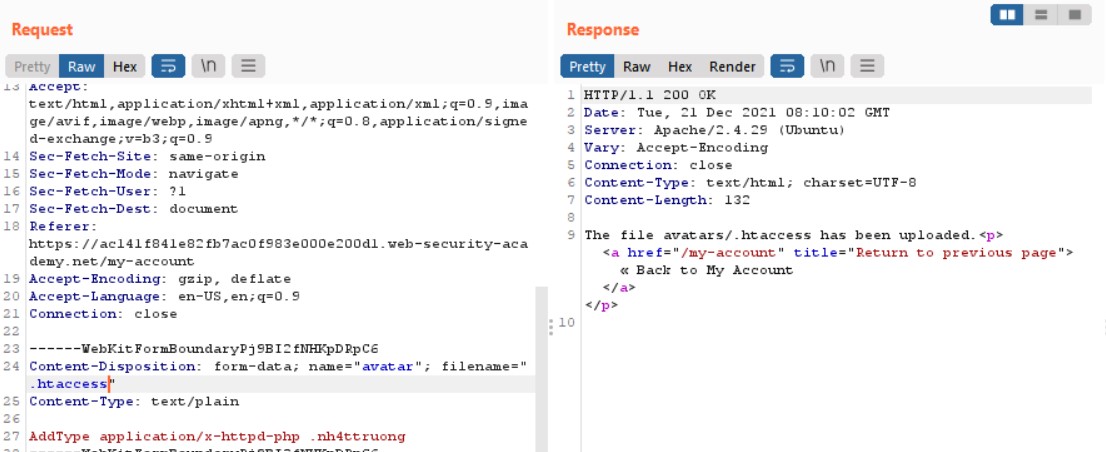The height and width of the screenshot is (452, 1106).
Task: Switch to the combined single-pane layout icon
Action: tap(1074, 15)
